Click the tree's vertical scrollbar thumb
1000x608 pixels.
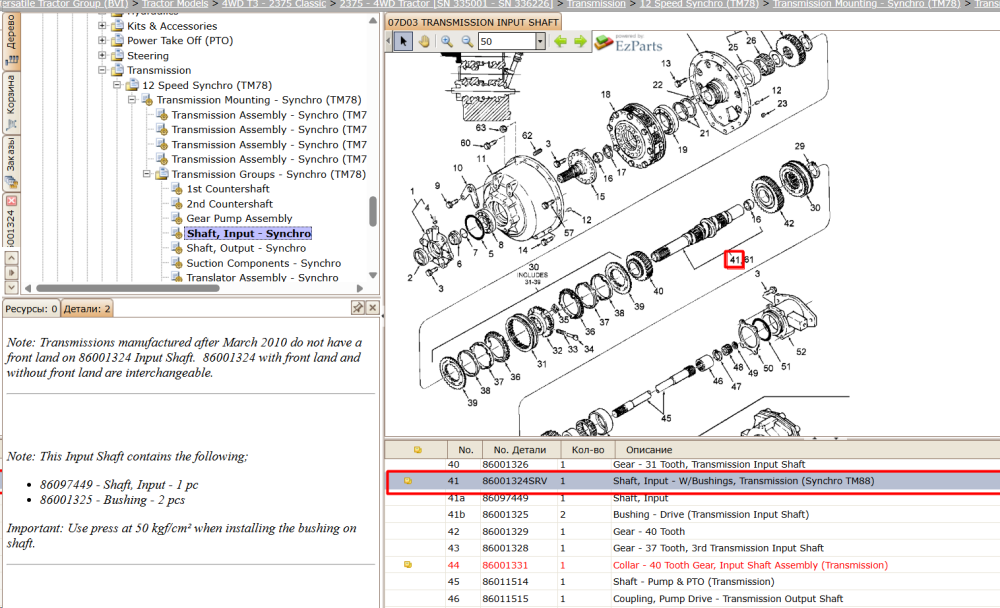[373, 211]
